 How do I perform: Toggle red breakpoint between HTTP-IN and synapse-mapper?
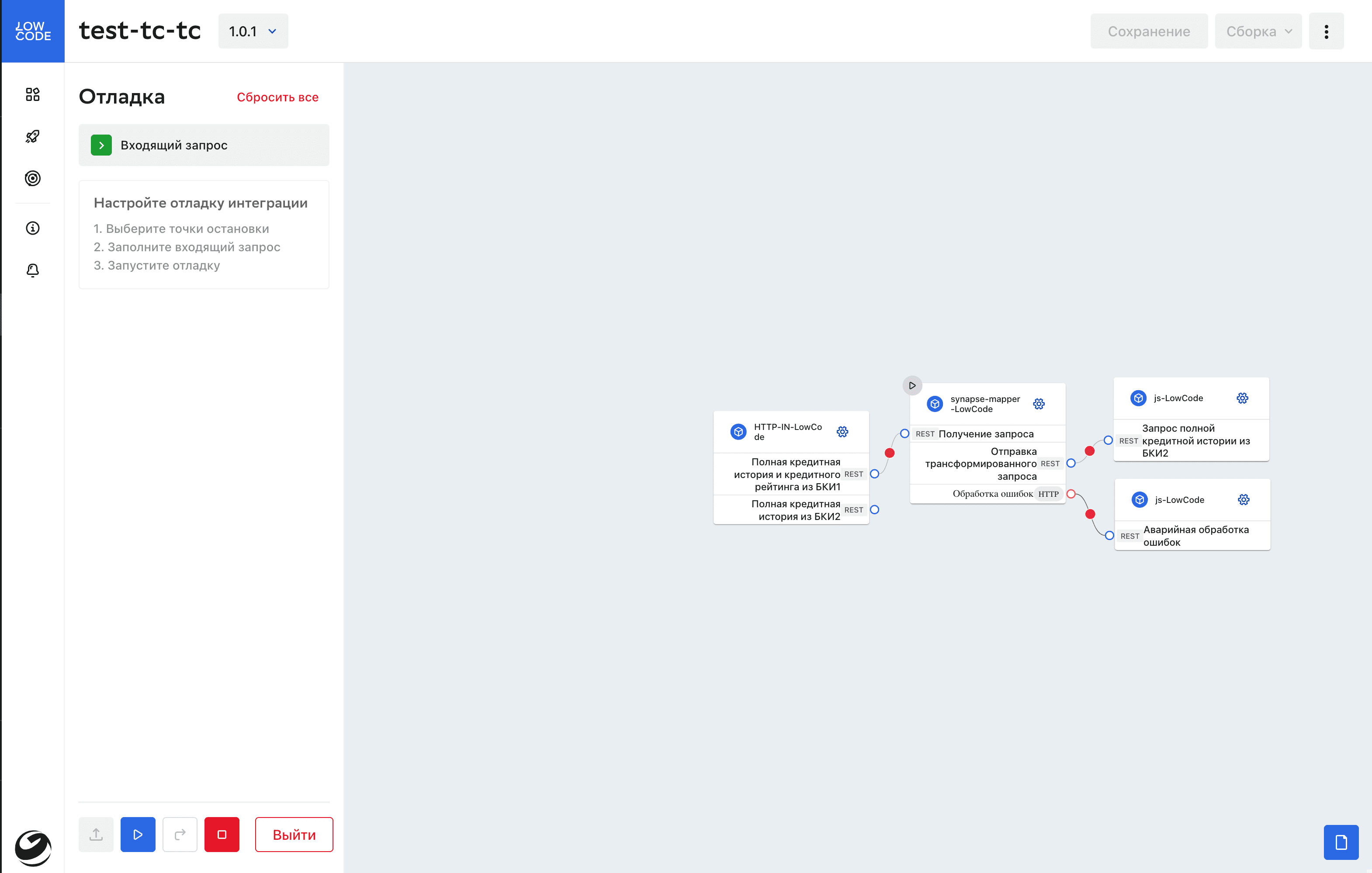[x=889, y=453]
